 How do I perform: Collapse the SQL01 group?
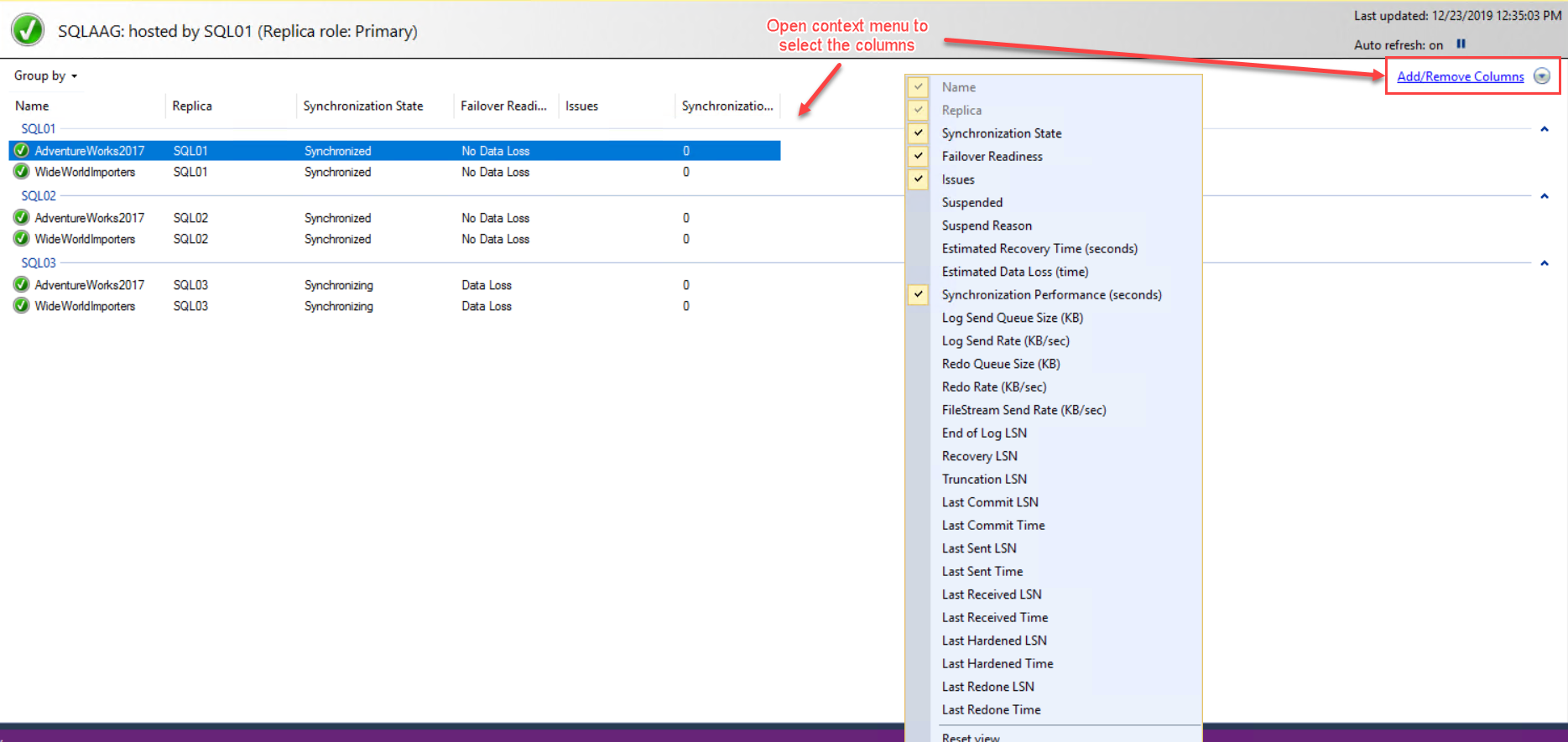[x=1545, y=129]
